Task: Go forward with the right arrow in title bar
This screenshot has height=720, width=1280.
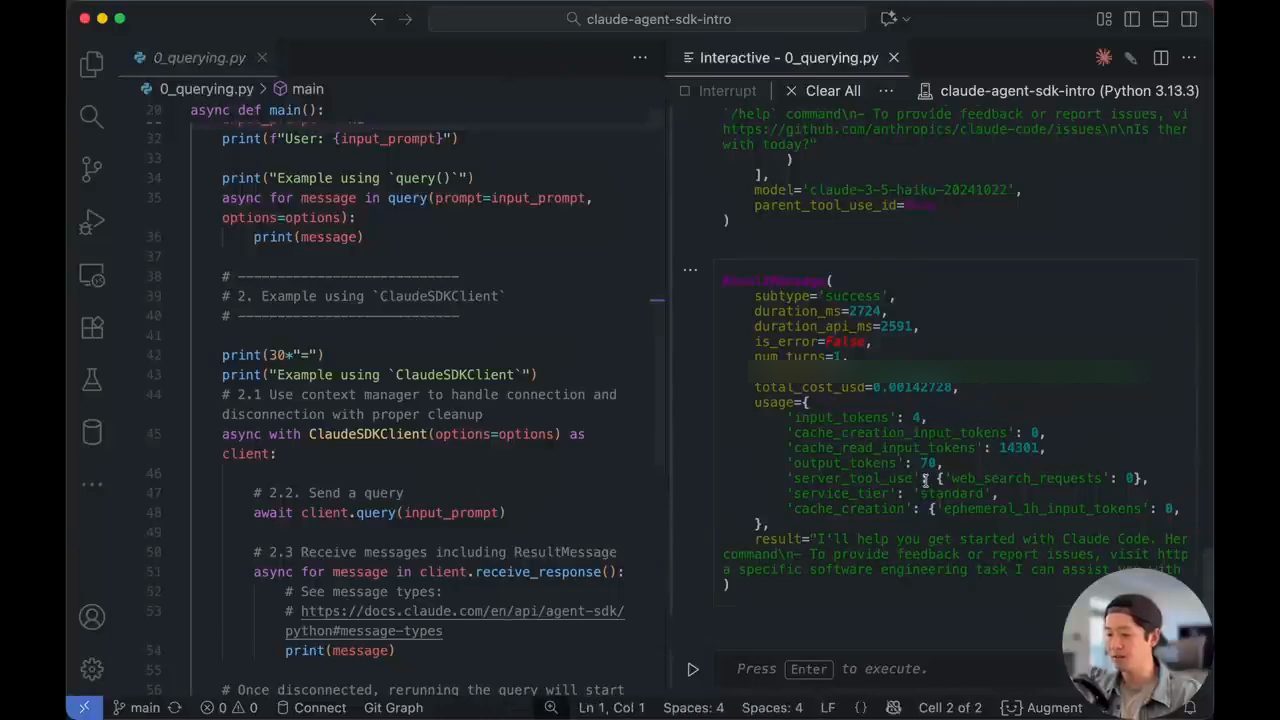Action: (405, 19)
